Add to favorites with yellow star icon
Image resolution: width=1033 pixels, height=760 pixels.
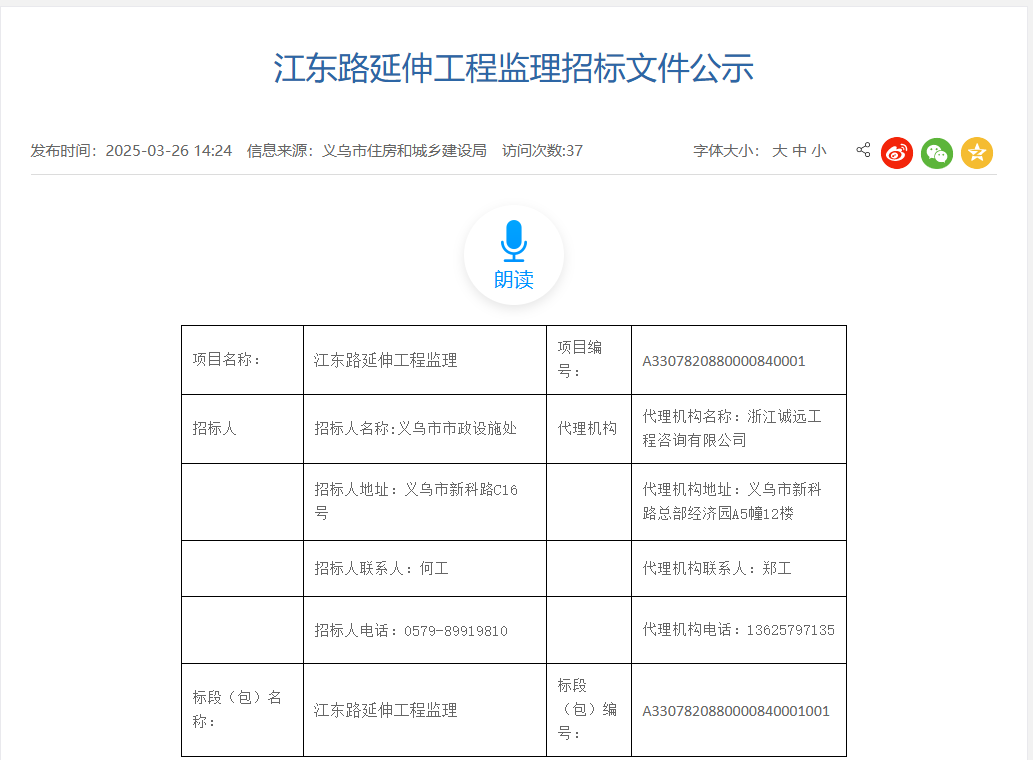(977, 153)
